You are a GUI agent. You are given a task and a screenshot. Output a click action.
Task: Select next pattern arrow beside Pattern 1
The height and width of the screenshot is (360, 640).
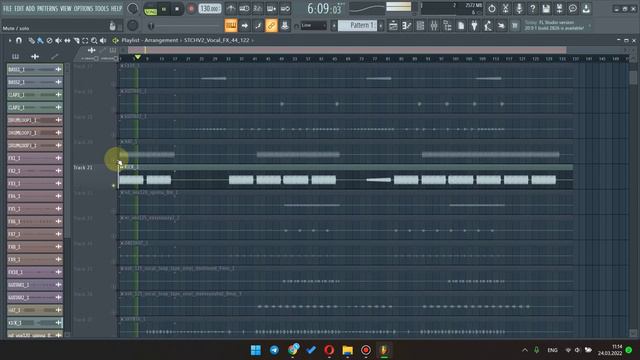(x=381, y=26)
